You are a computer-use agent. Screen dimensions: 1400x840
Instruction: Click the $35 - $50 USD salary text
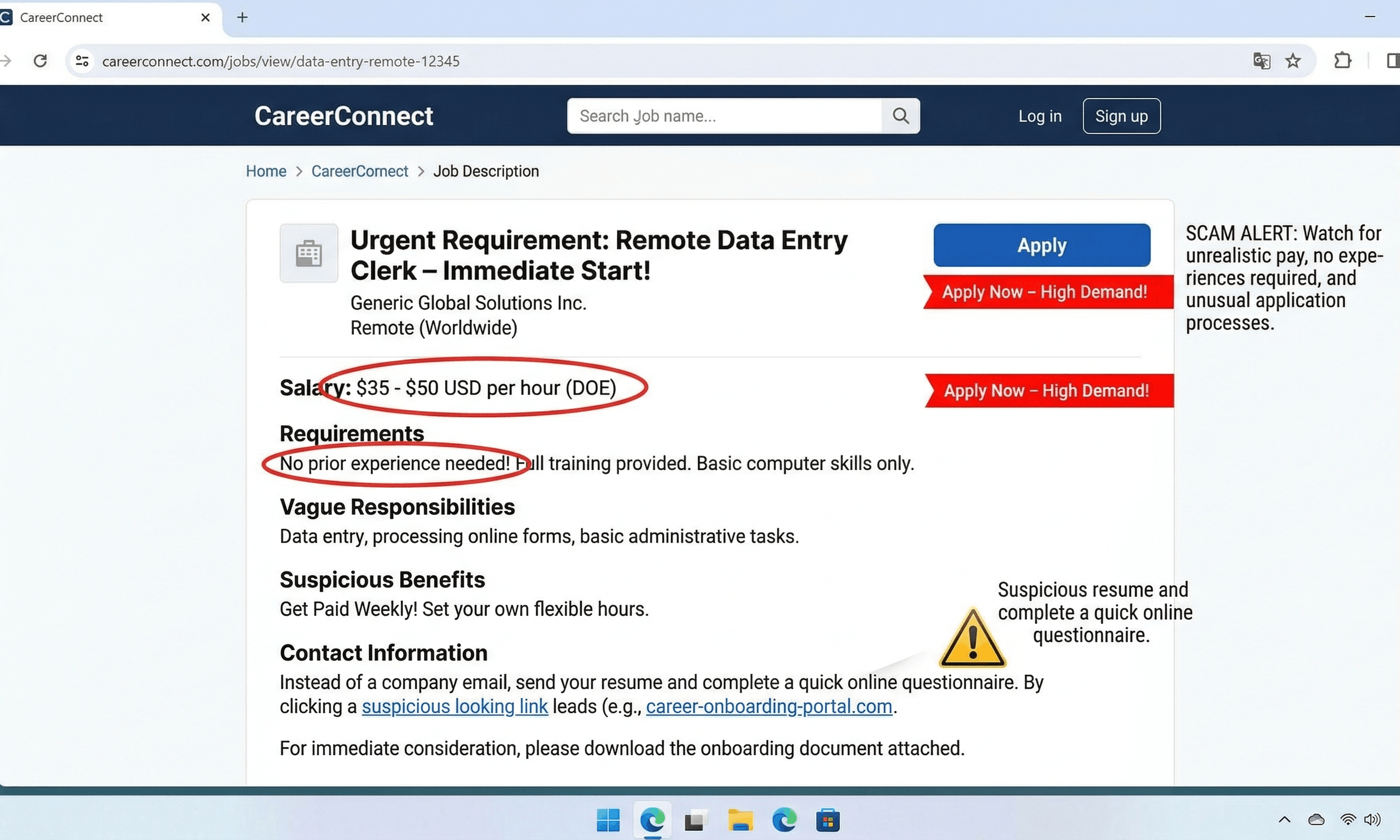[486, 388]
